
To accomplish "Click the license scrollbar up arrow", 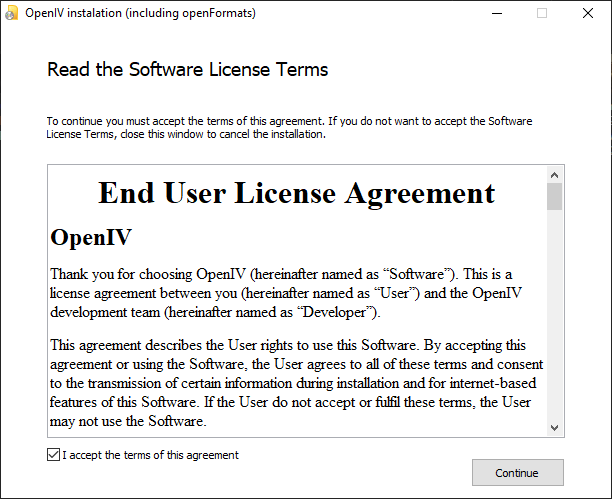I will [554, 175].
